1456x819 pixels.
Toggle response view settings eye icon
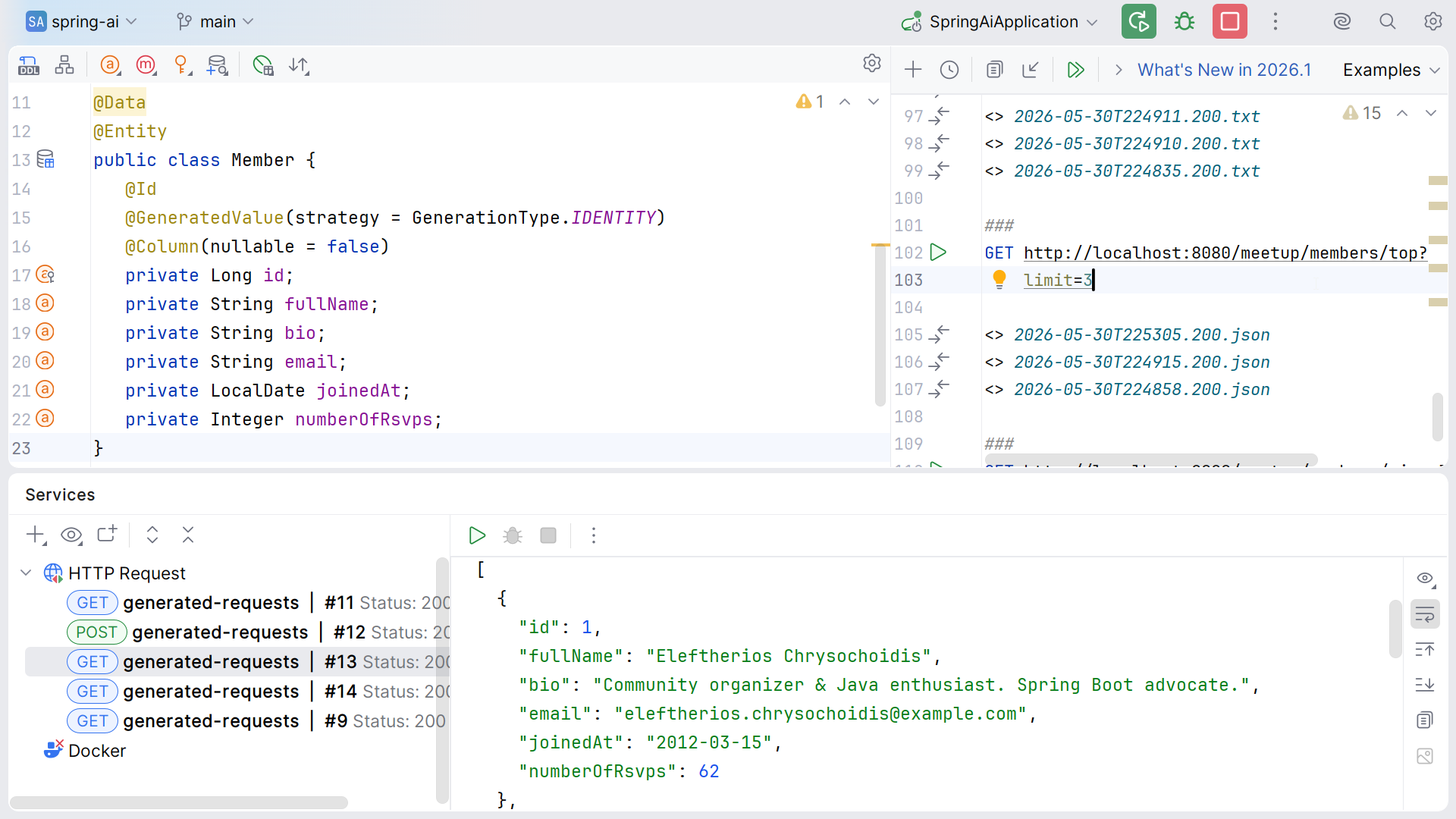[x=1426, y=579]
